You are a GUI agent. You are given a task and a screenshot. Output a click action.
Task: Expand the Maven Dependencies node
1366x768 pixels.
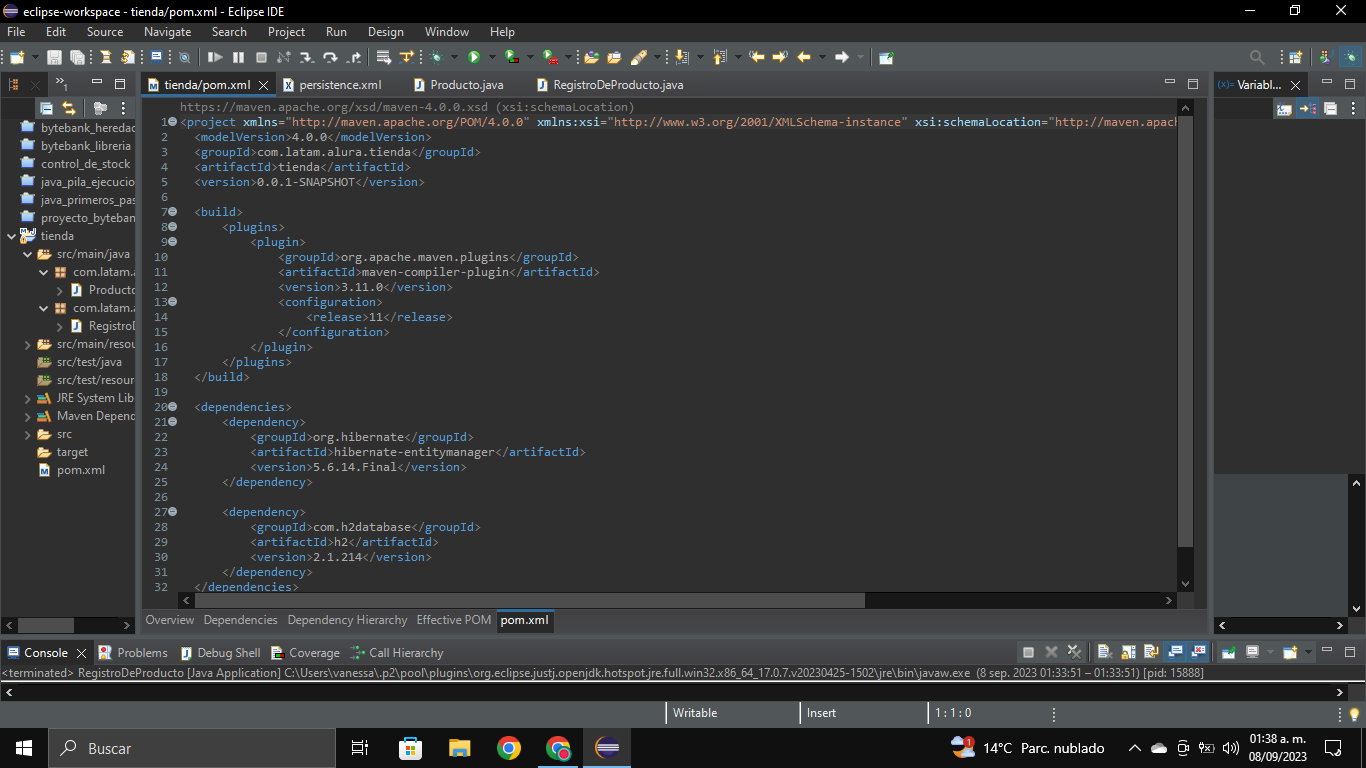(x=28, y=416)
